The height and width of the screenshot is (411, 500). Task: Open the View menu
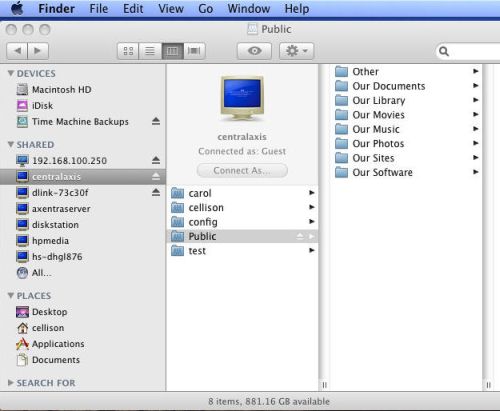(171, 9)
